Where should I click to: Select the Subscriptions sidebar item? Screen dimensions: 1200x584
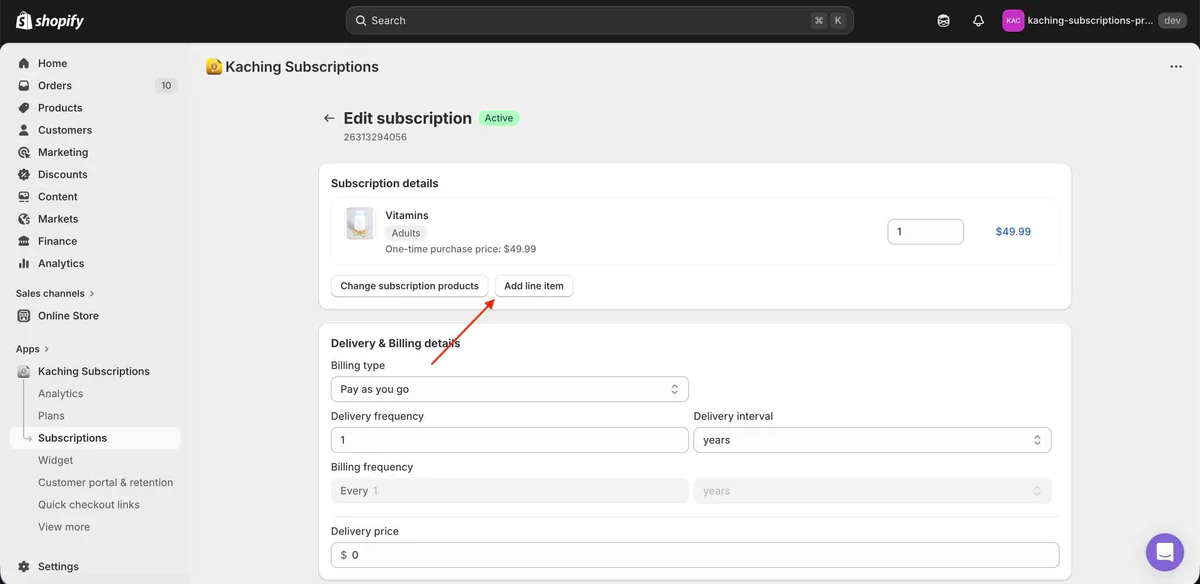click(x=95, y=438)
